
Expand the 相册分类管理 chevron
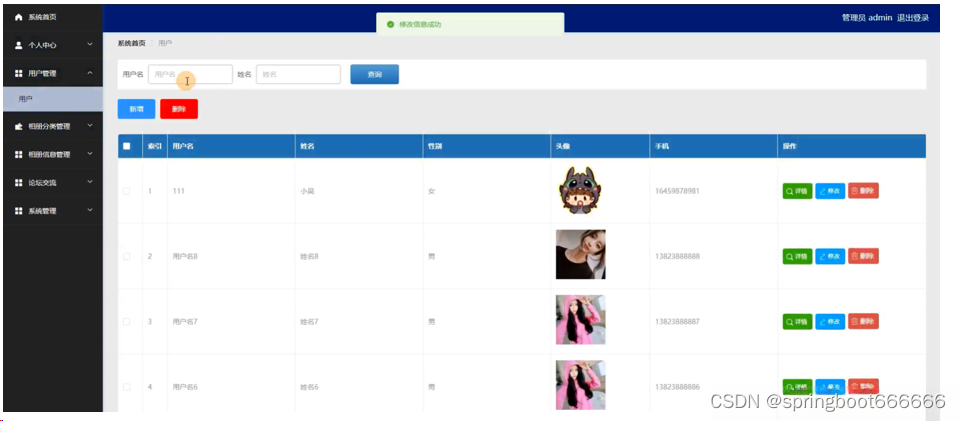(90, 126)
